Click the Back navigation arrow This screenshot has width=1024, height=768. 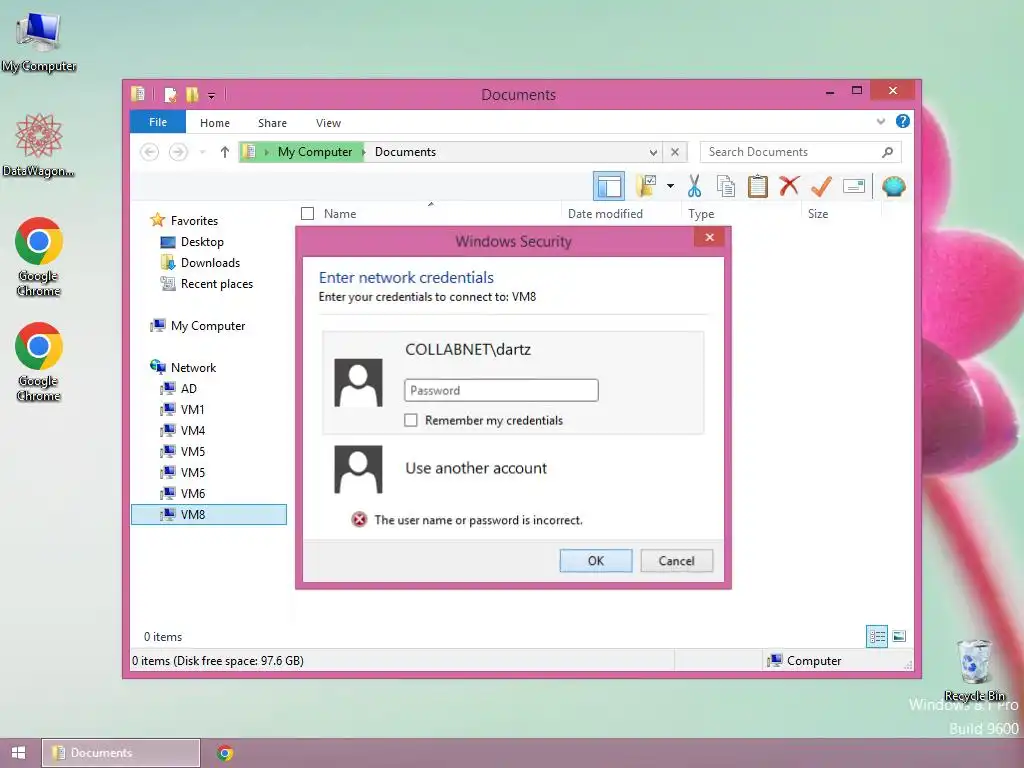coord(150,152)
